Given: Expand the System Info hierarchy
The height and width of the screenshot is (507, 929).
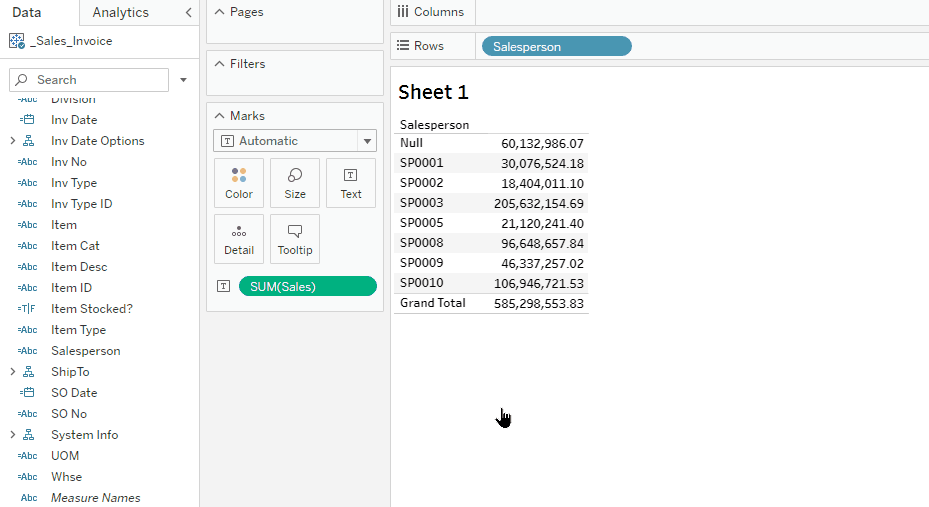Looking at the screenshot, I should pyautogui.click(x=12, y=435).
